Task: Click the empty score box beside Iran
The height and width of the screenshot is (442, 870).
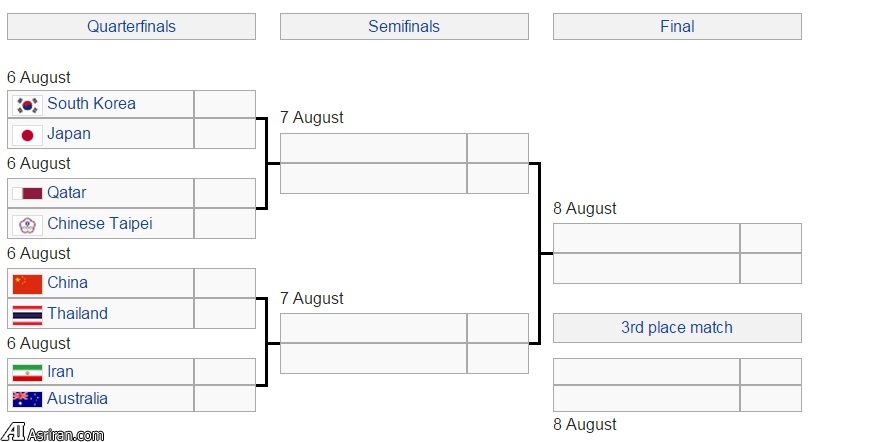Action: click(225, 372)
